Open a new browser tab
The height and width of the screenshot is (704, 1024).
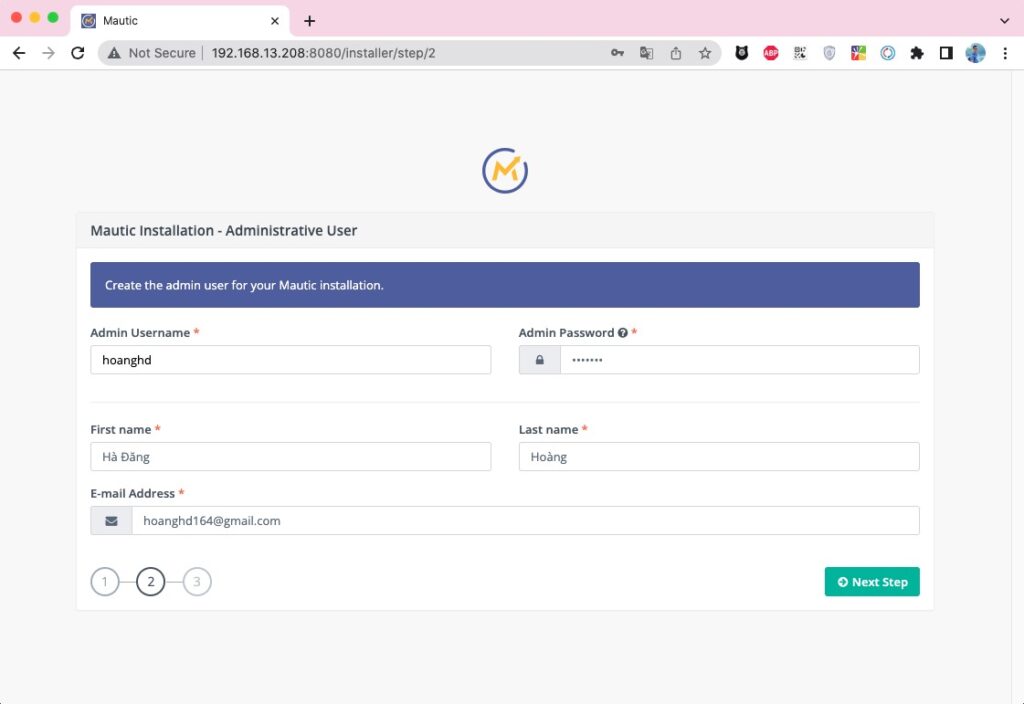[x=310, y=21]
